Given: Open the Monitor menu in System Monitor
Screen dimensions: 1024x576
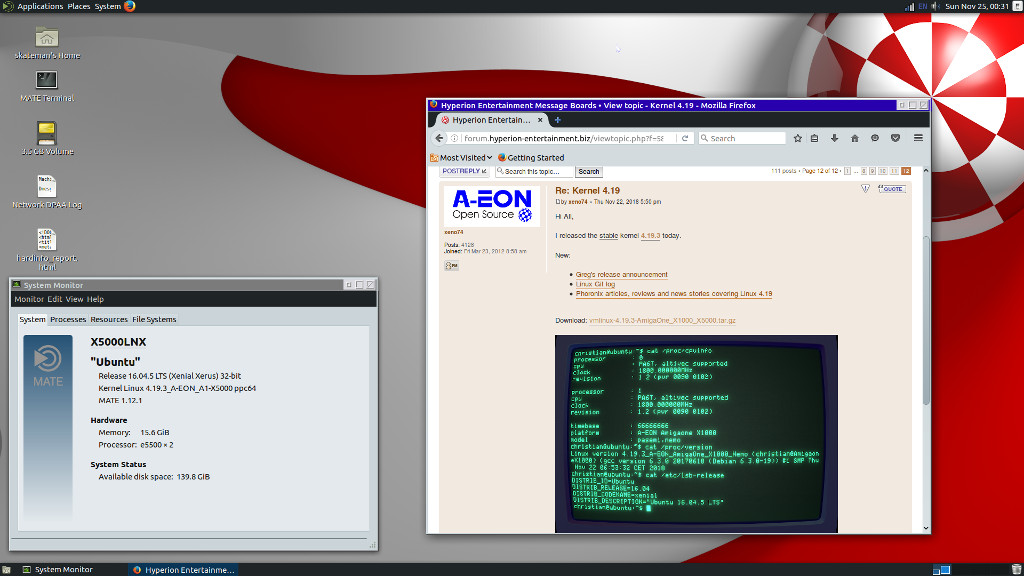Looking at the screenshot, I should (x=29, y=299).
